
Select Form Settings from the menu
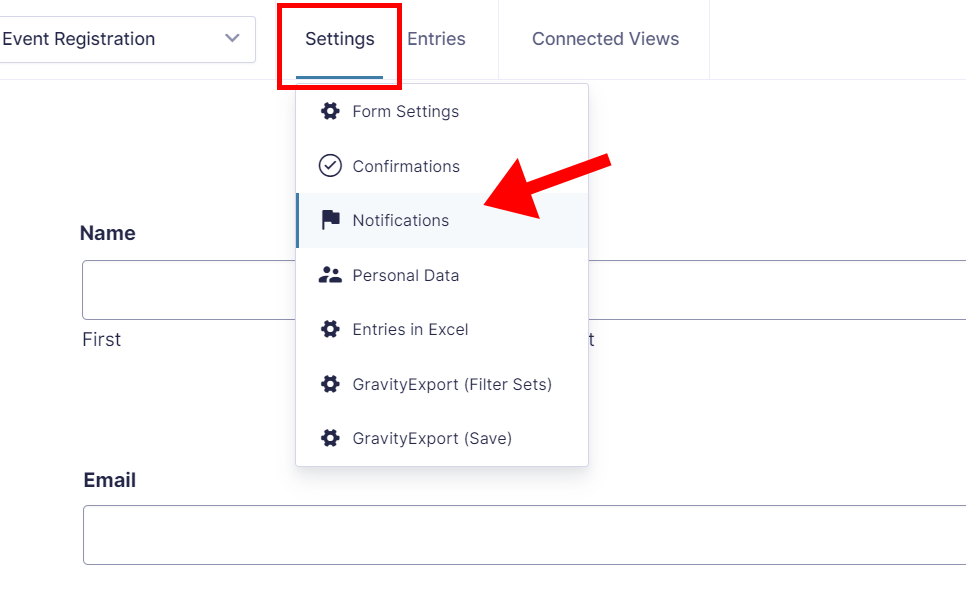[x=405, y=111]
